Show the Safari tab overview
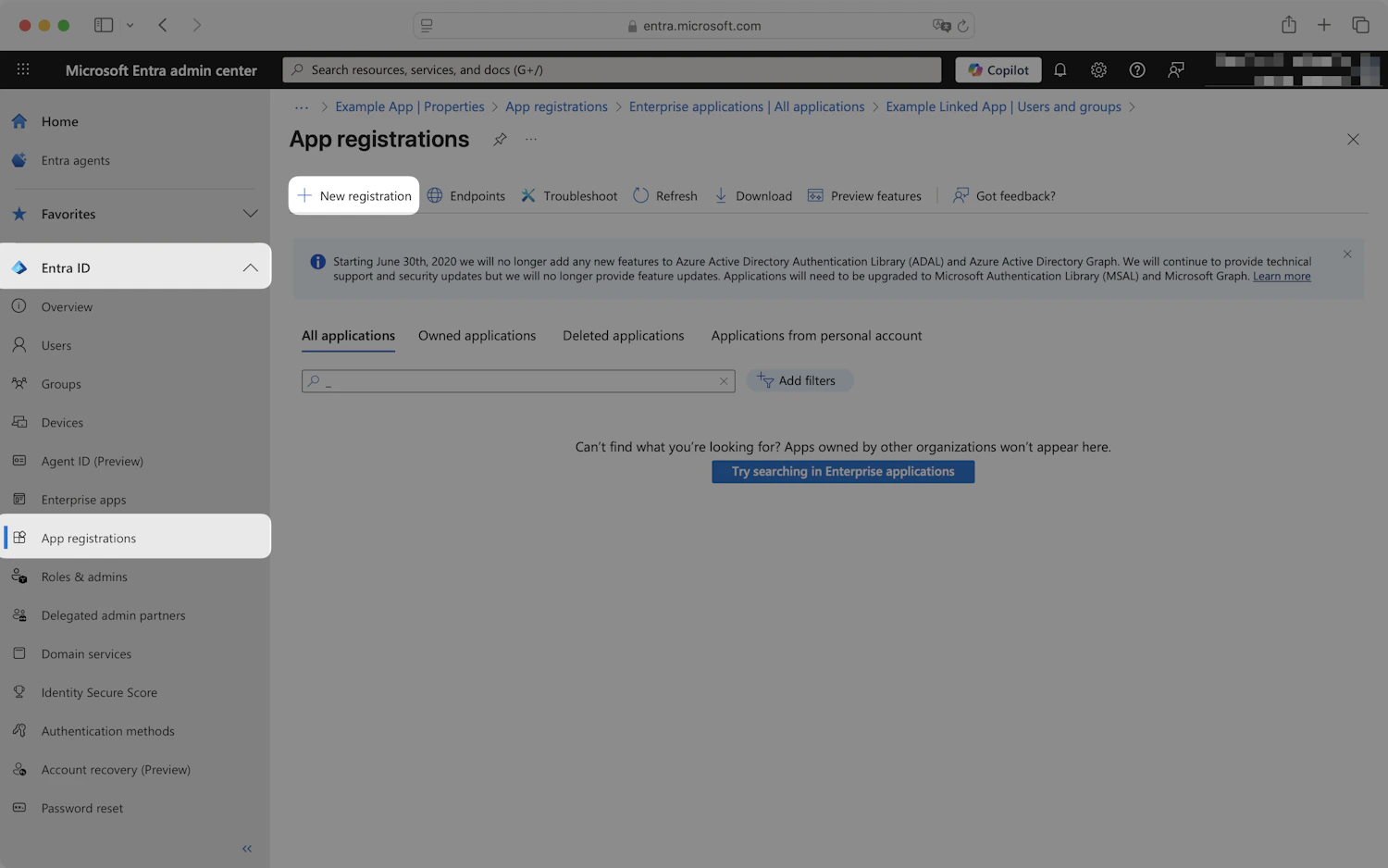This screenshot has width=1388, height=868. (x=1360, y=25)
